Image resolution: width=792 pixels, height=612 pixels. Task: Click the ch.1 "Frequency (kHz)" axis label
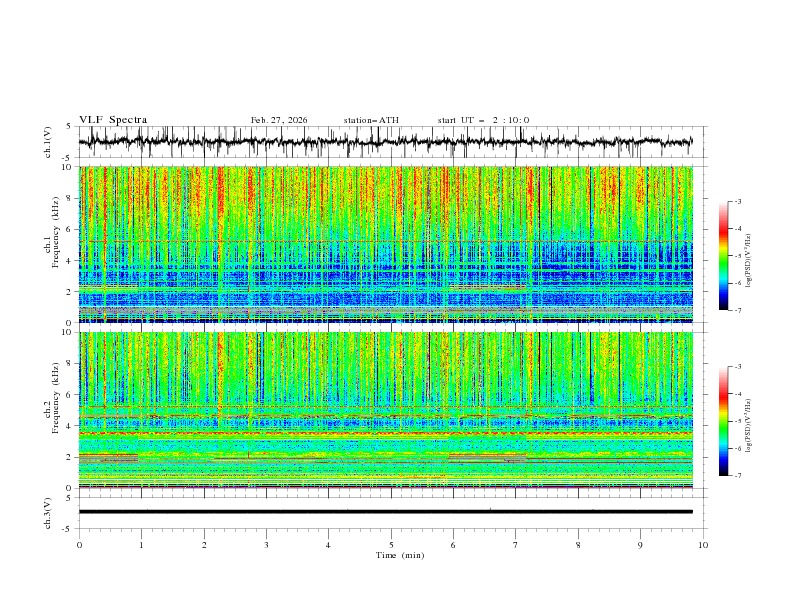point(55,230)
